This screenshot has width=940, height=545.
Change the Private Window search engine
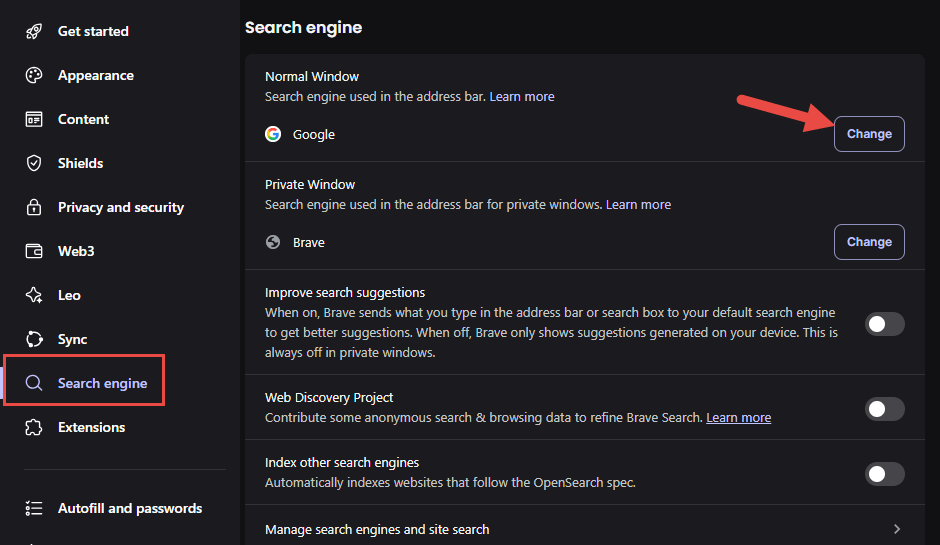(869, 242)
